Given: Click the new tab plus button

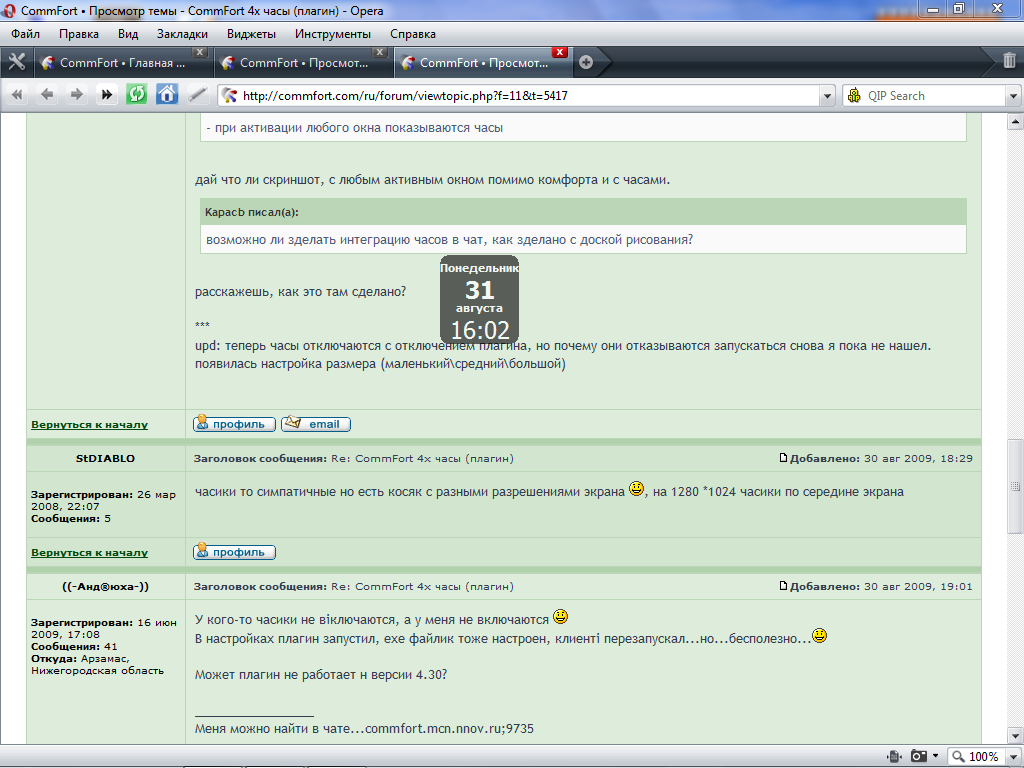Looking at the screenshot, I should [x=586, y=62].
